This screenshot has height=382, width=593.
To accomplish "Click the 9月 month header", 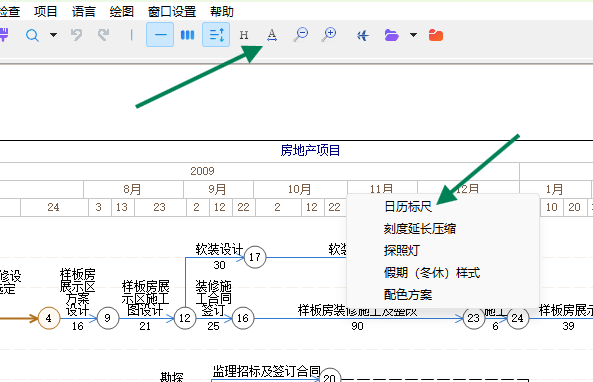I will coord(217,189).
